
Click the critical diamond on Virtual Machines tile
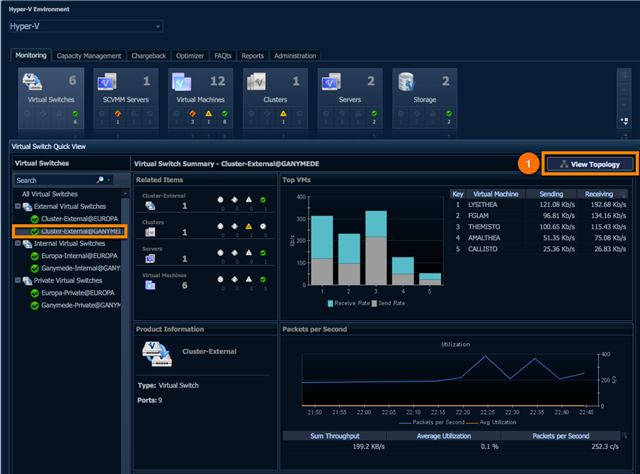[x=193, y=113]
